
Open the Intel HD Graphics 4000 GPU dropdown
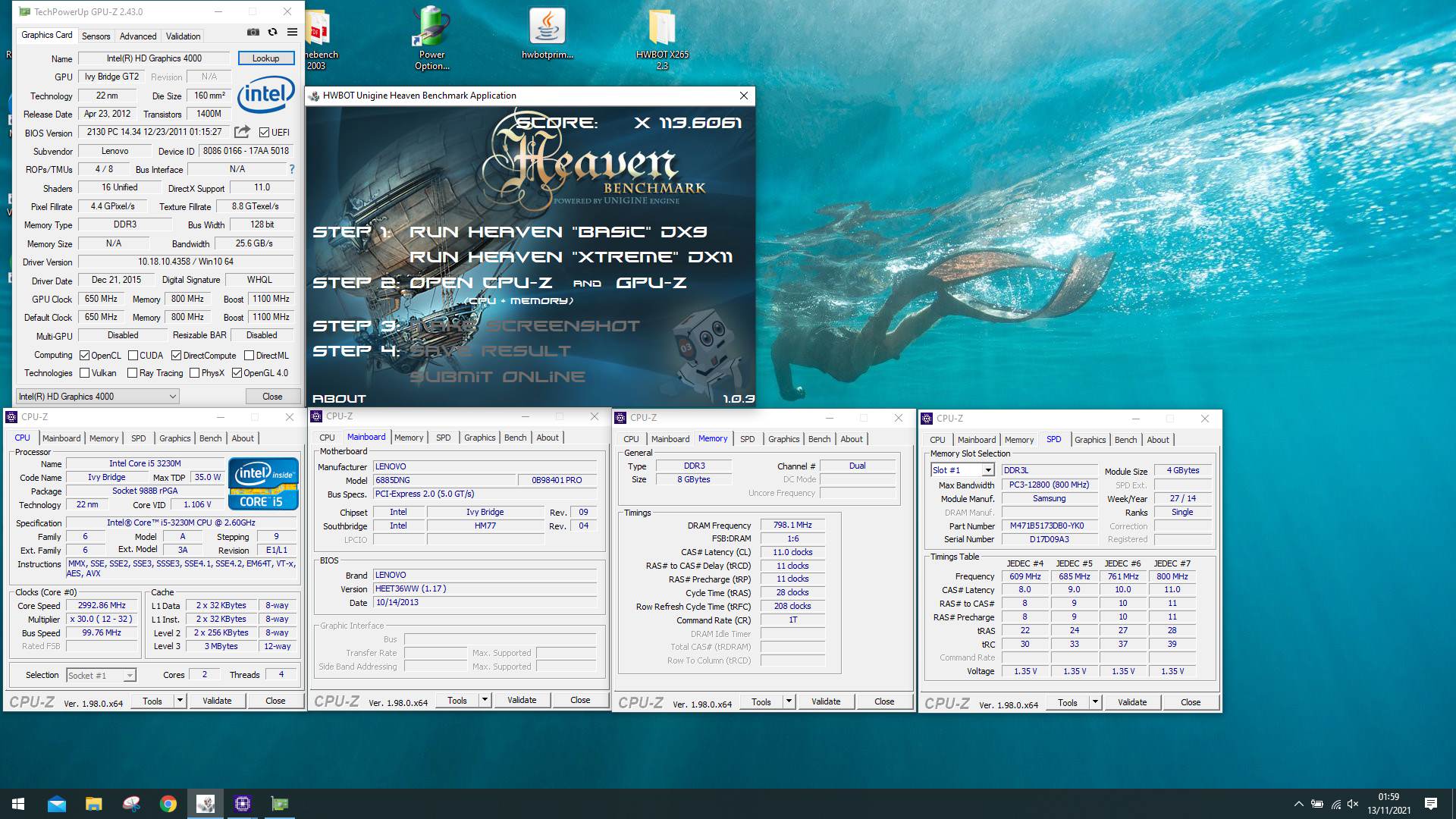coord(98,397)
